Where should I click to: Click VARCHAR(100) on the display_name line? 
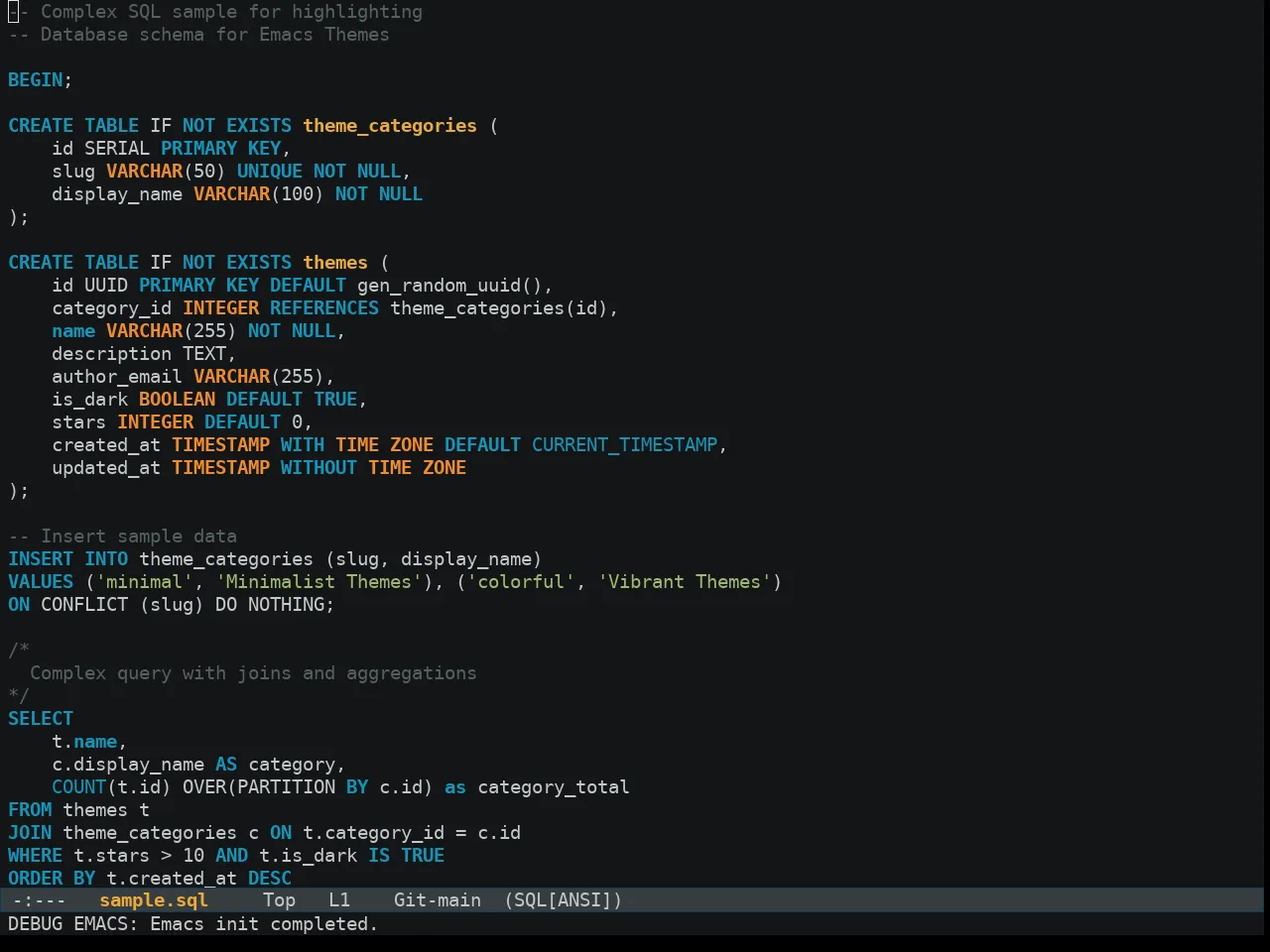tap(259, 194)
